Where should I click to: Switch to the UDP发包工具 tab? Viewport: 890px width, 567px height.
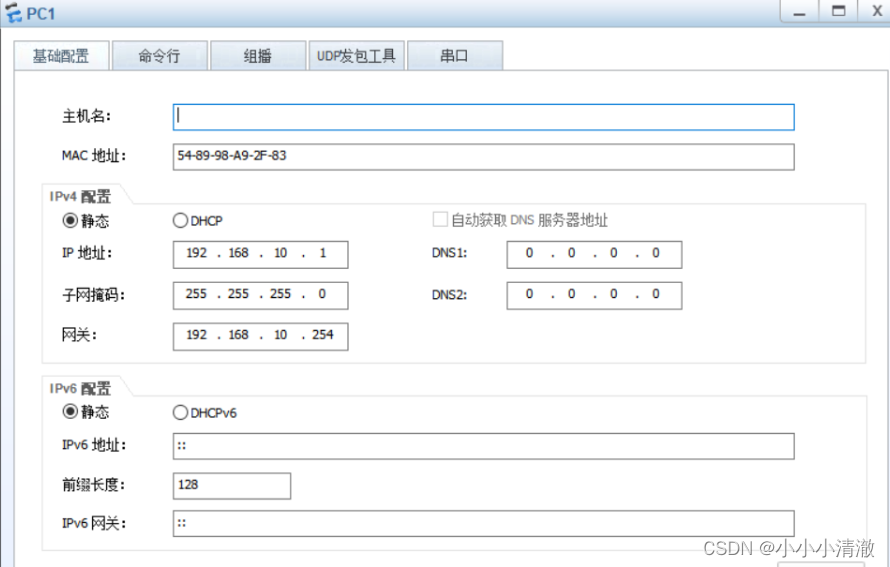coord(356,56)
